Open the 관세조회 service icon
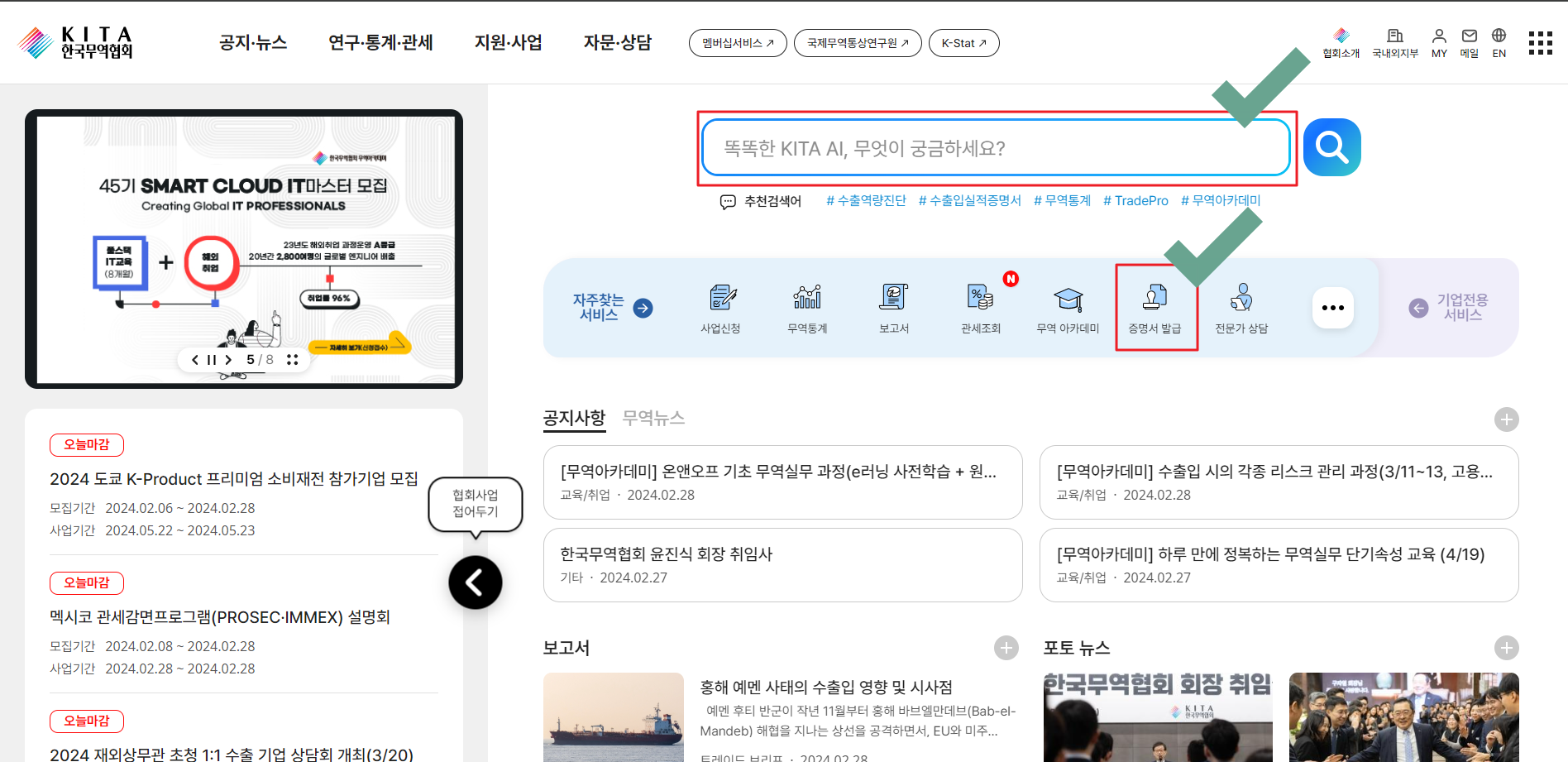This screenshot has height=762, width=1568. (981, 309)
